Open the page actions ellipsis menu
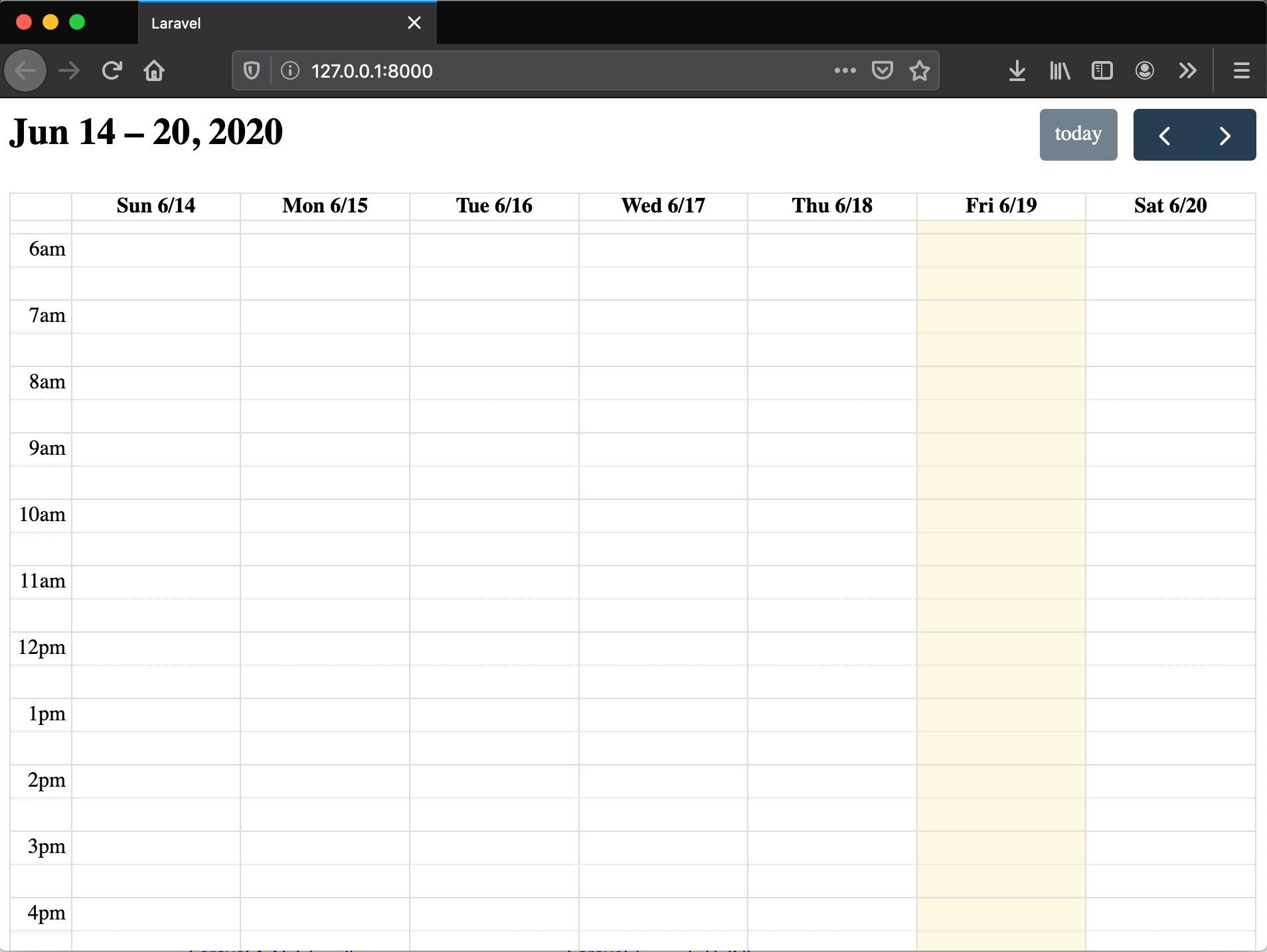1267x952 pixels. (x=844, y=70)
